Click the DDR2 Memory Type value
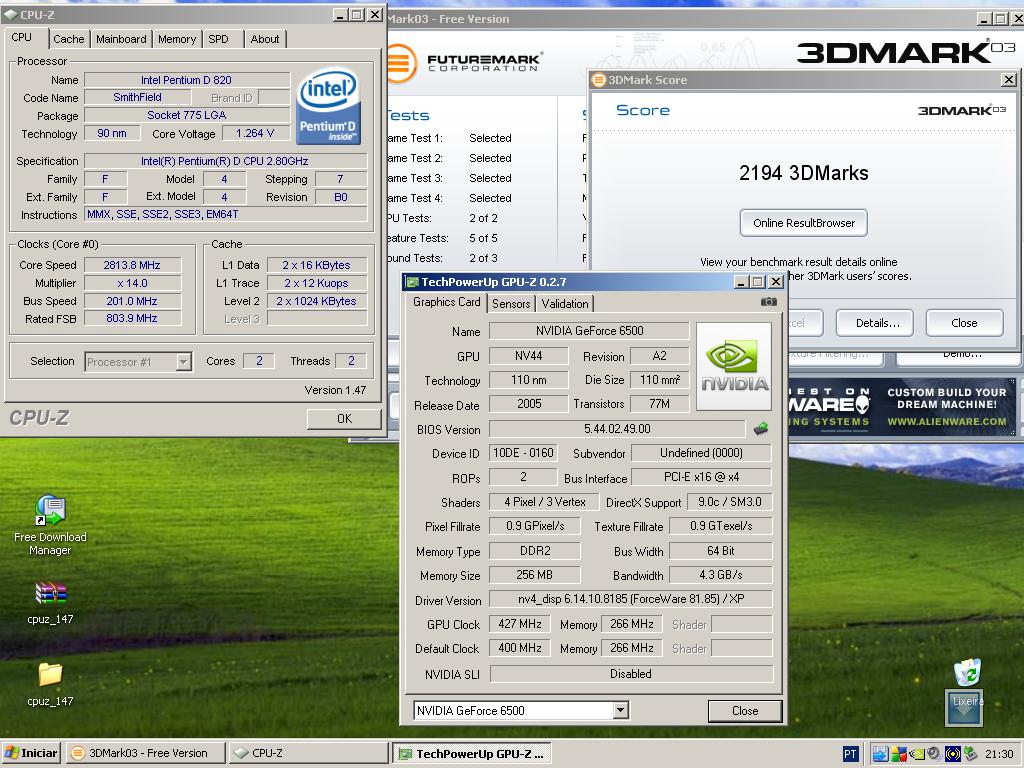This screenshot has height=768, width=1024. [534, 551]
